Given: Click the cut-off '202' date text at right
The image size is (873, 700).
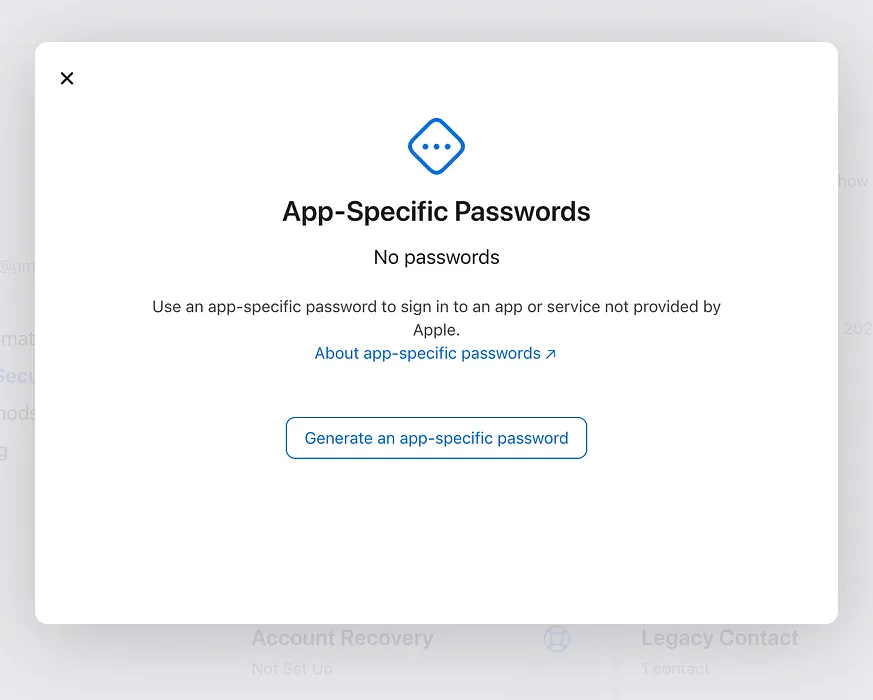Looking at the screenshot, I should [857, 329].
